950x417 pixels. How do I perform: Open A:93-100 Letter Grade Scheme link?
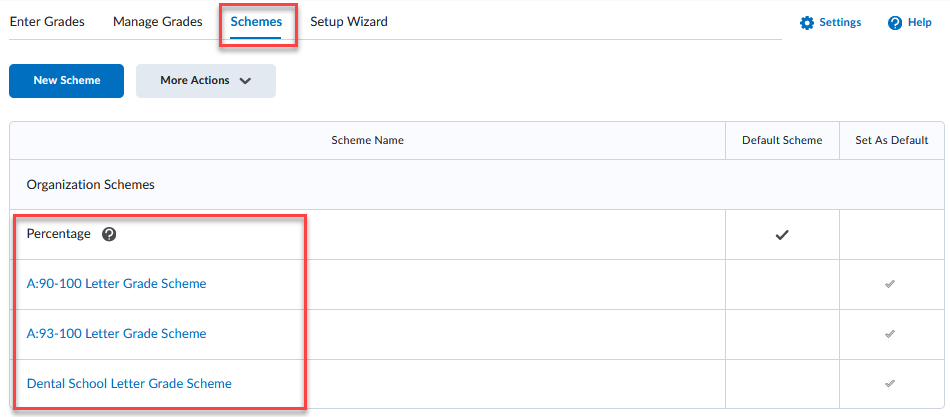tap(116, 334)
